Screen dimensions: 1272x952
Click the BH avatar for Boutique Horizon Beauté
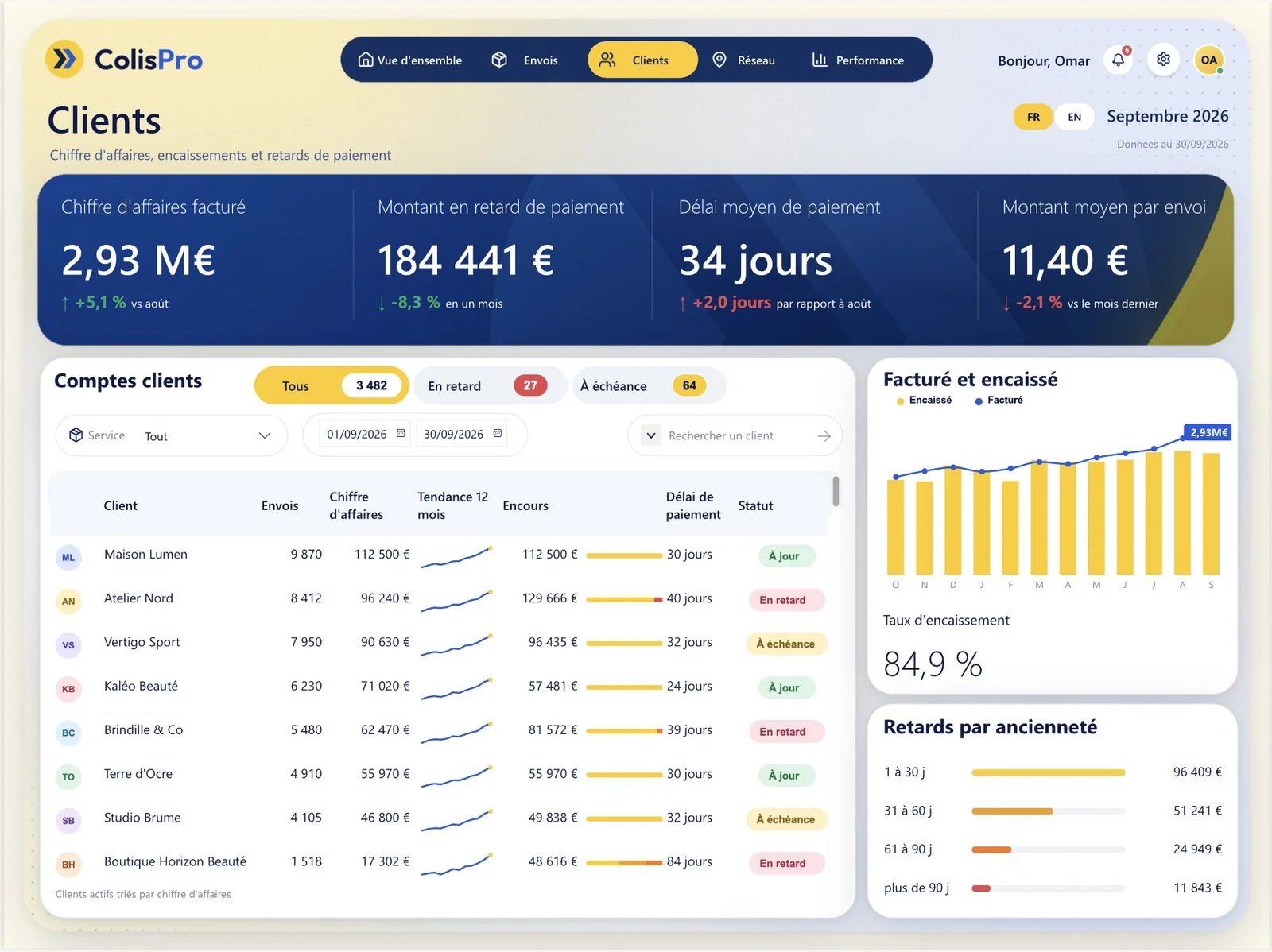point(68,864)
